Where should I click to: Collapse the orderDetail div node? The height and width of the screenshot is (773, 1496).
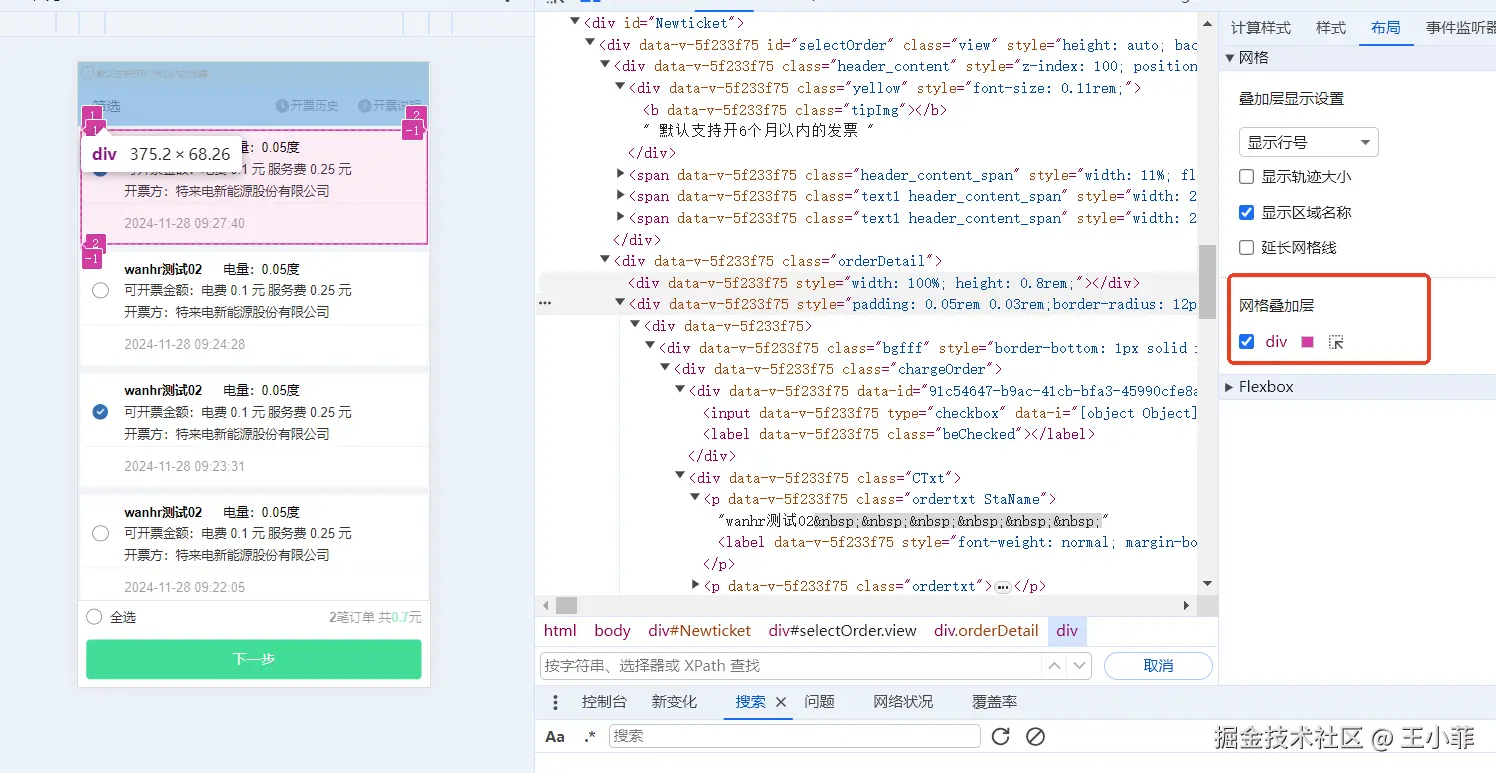pos(605,261)
